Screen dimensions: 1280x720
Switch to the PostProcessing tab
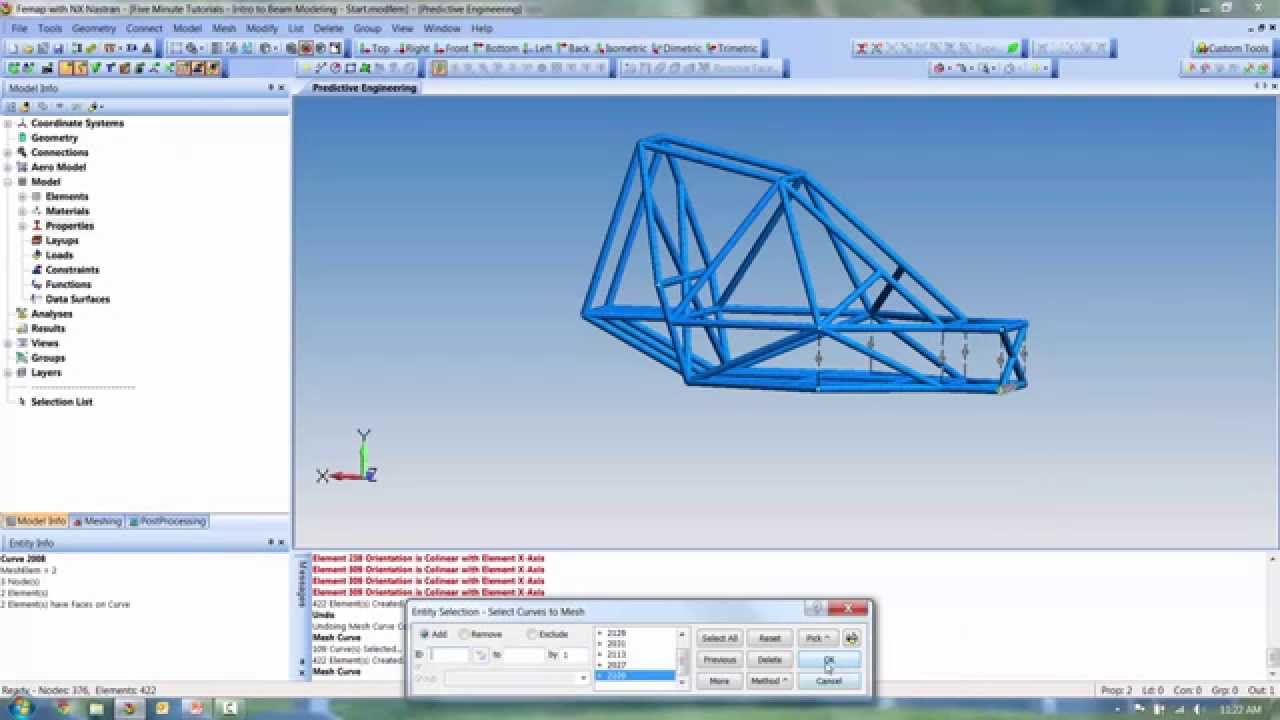tap(167, 521)
